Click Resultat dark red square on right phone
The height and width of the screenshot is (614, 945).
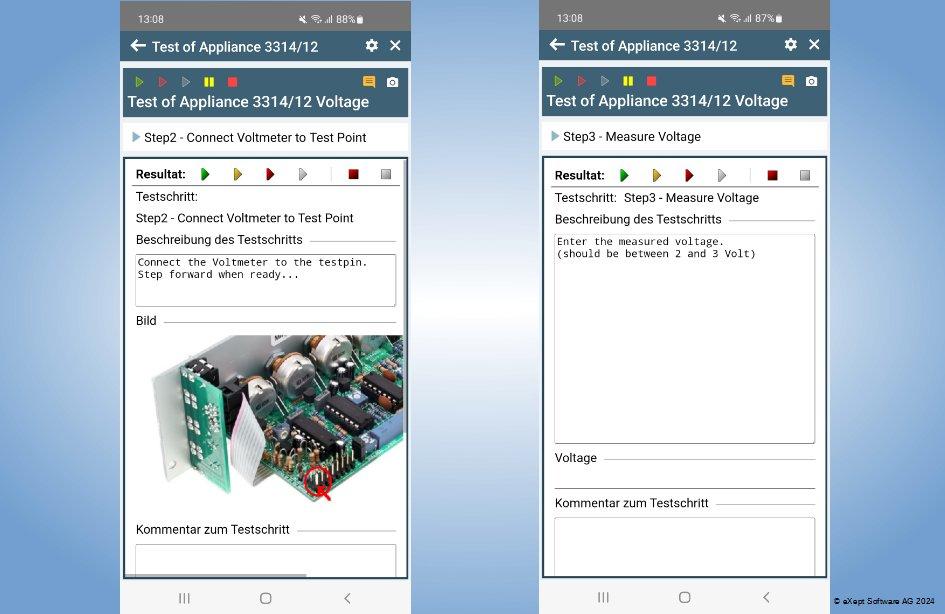coord(772,175)
